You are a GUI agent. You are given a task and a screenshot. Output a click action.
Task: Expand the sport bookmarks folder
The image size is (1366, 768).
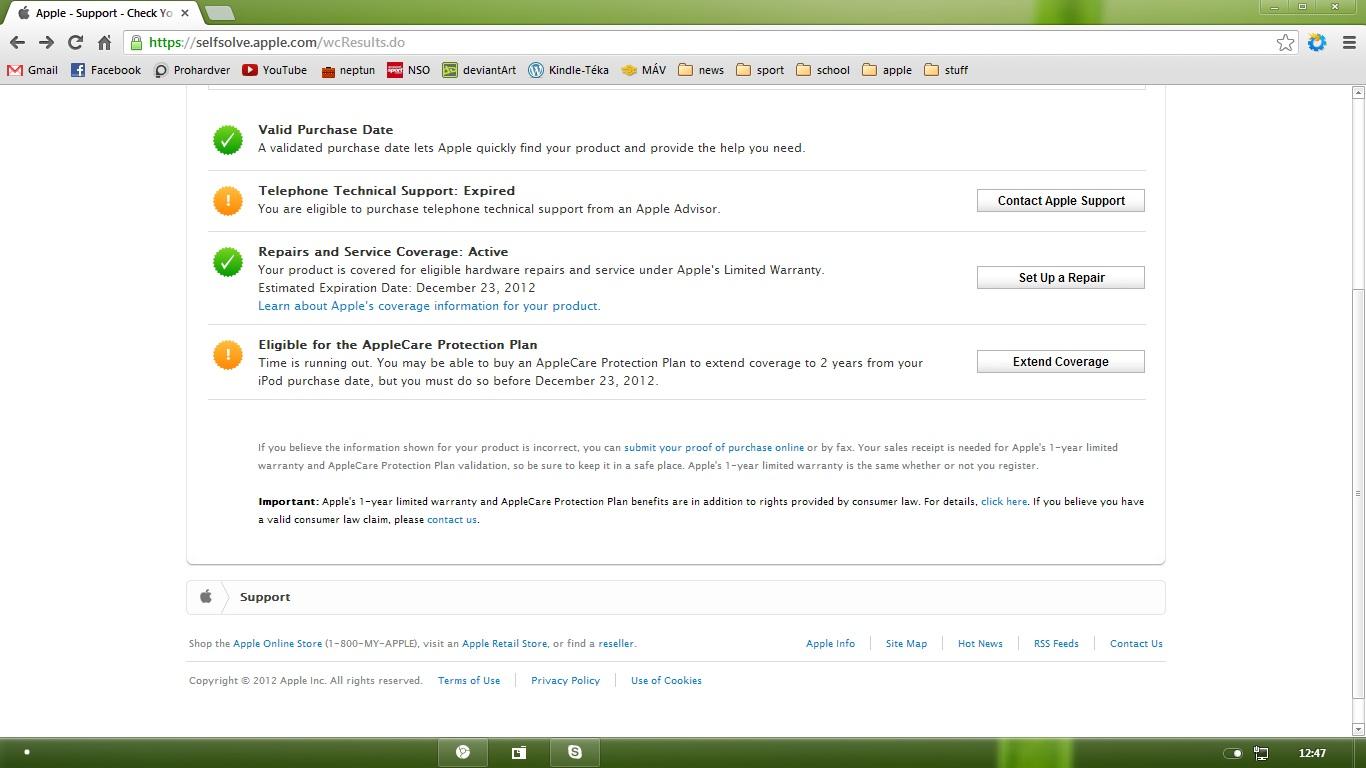pos(760,70)
